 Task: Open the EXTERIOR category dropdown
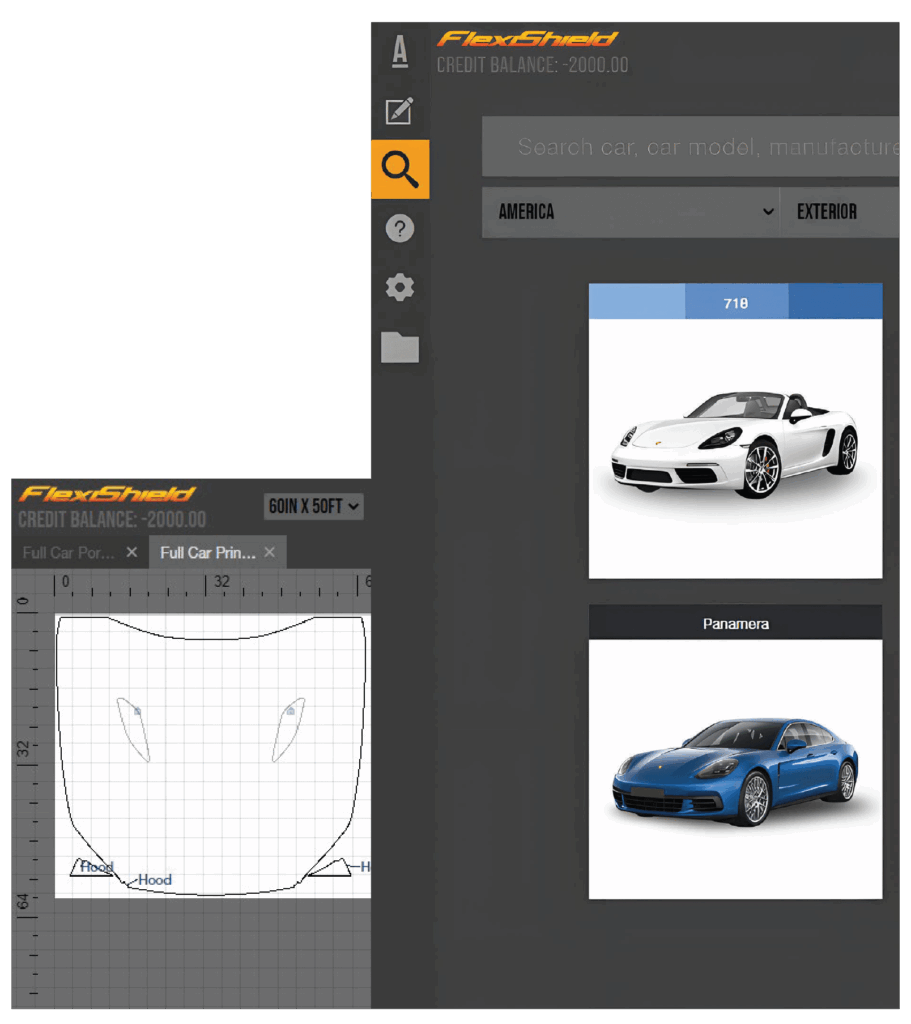[838, 212]
